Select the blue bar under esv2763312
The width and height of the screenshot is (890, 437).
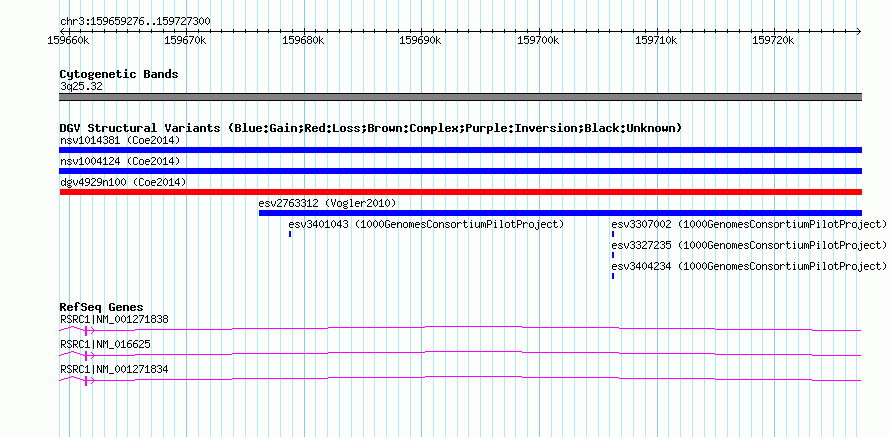click(x=560, y=213)
